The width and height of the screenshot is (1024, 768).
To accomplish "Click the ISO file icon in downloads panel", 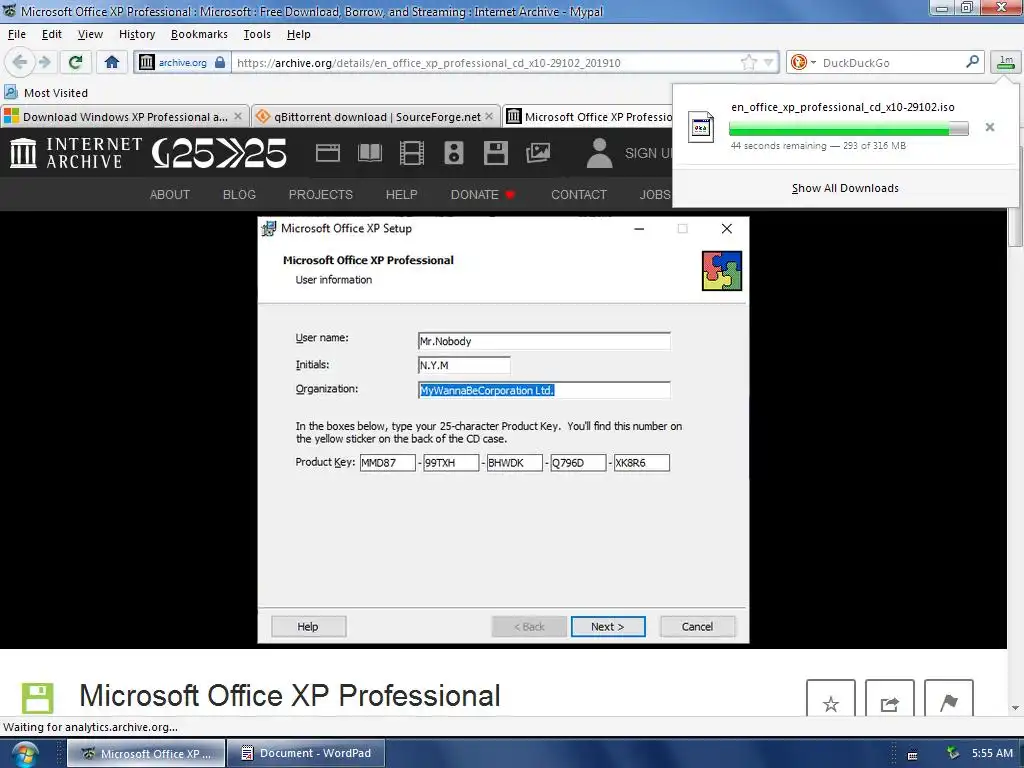I will pos(701,127).
